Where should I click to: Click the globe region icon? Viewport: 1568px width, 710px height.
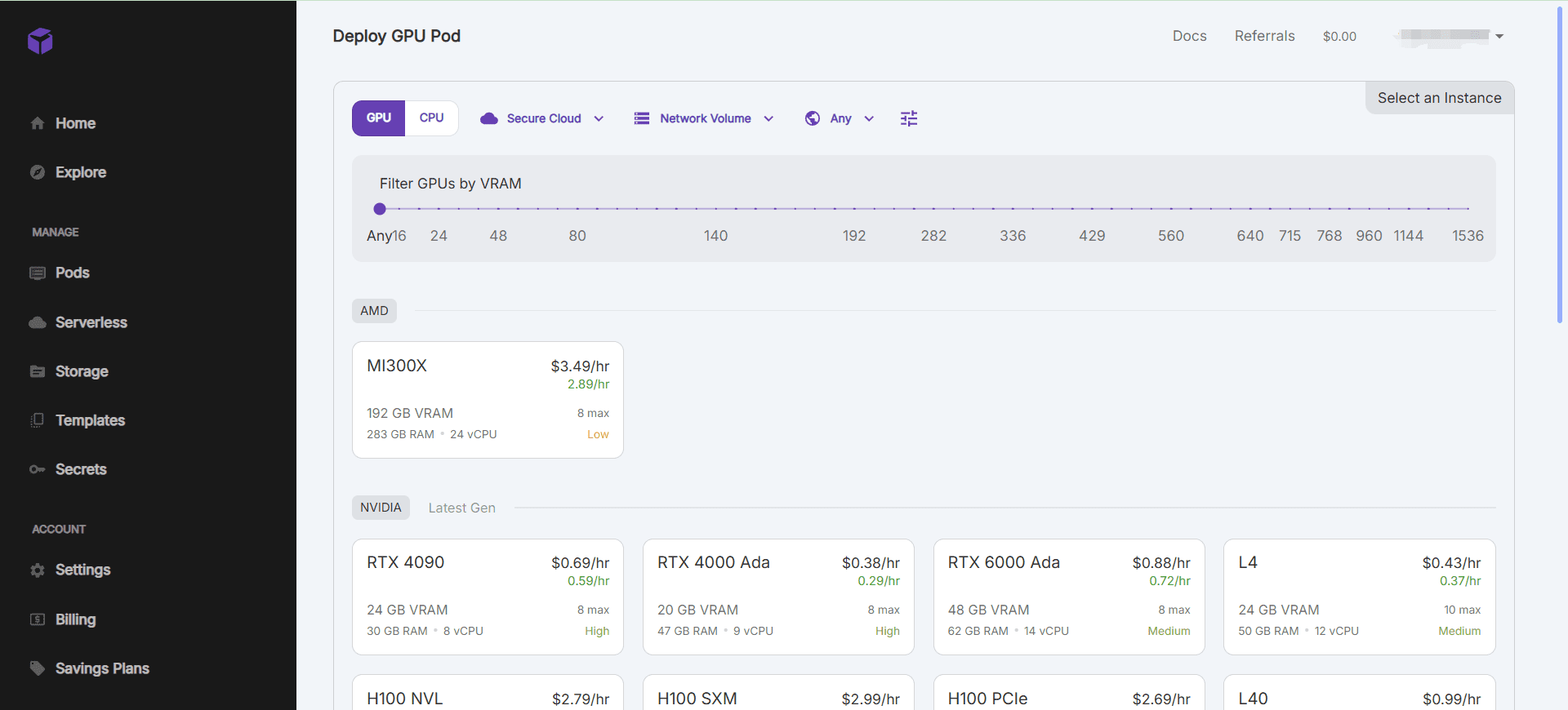click(813, 118)
